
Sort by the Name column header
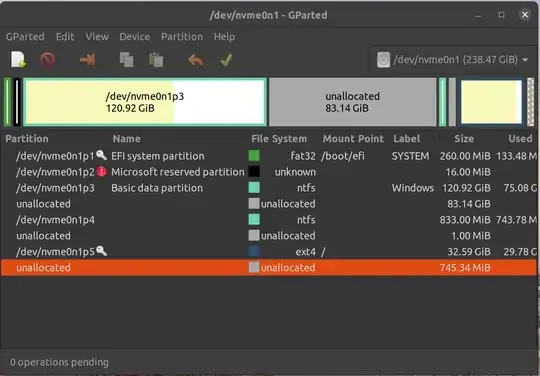[127, 139]
